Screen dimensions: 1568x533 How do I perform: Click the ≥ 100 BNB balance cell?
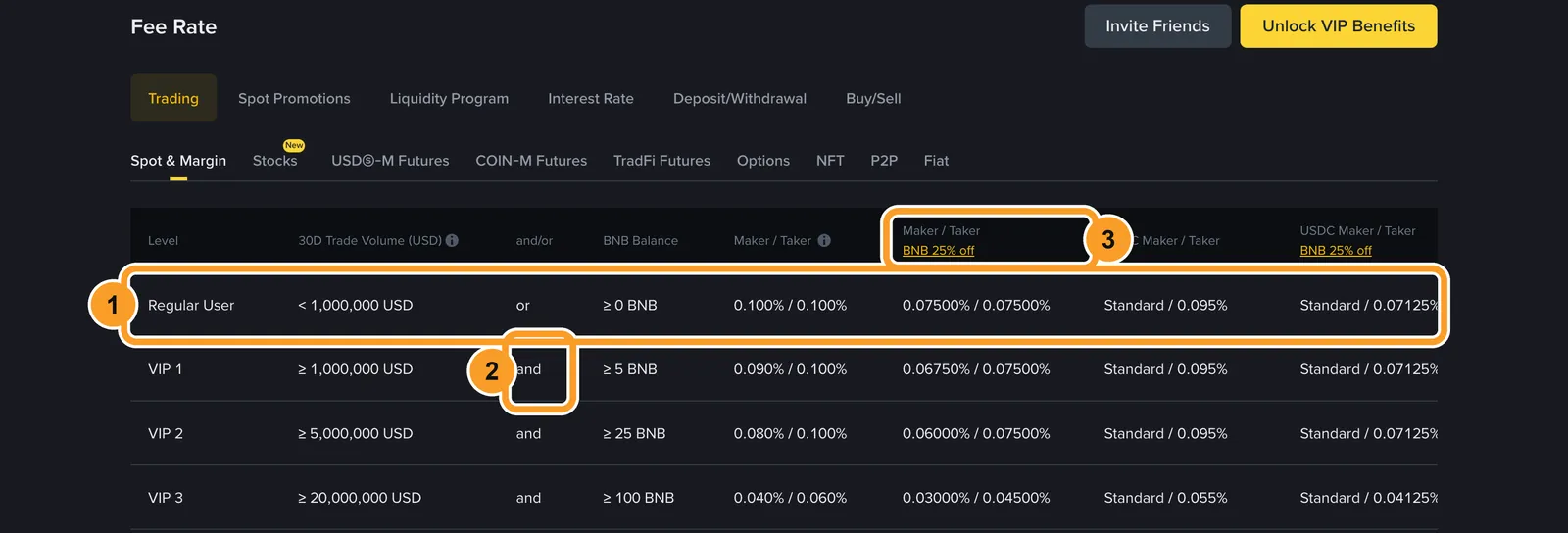[x=638, y=498]
